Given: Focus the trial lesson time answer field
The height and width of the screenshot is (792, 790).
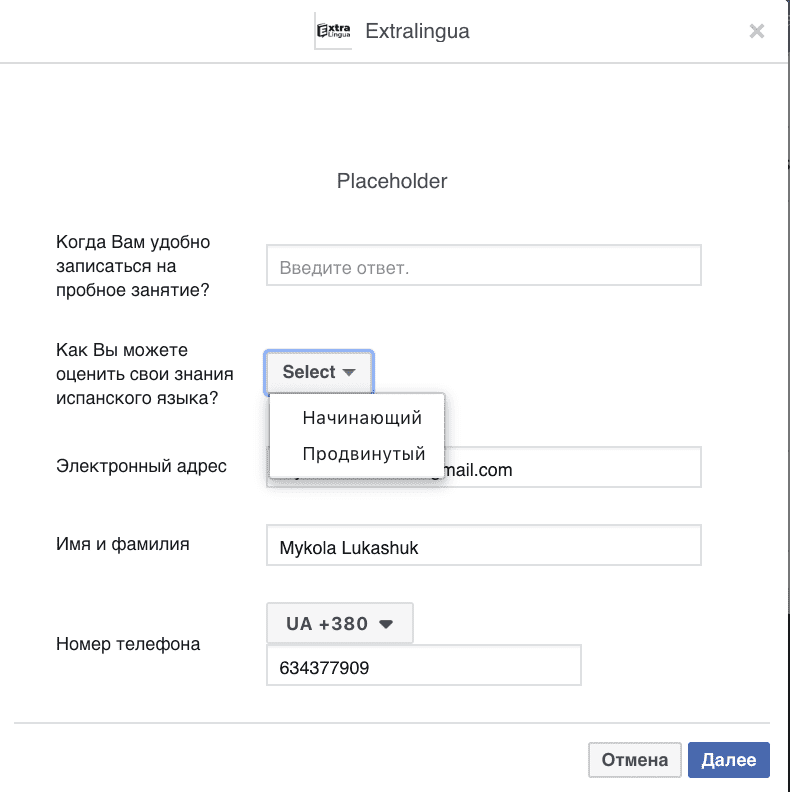Looking at the screenshot, I should tap(484, 267).
